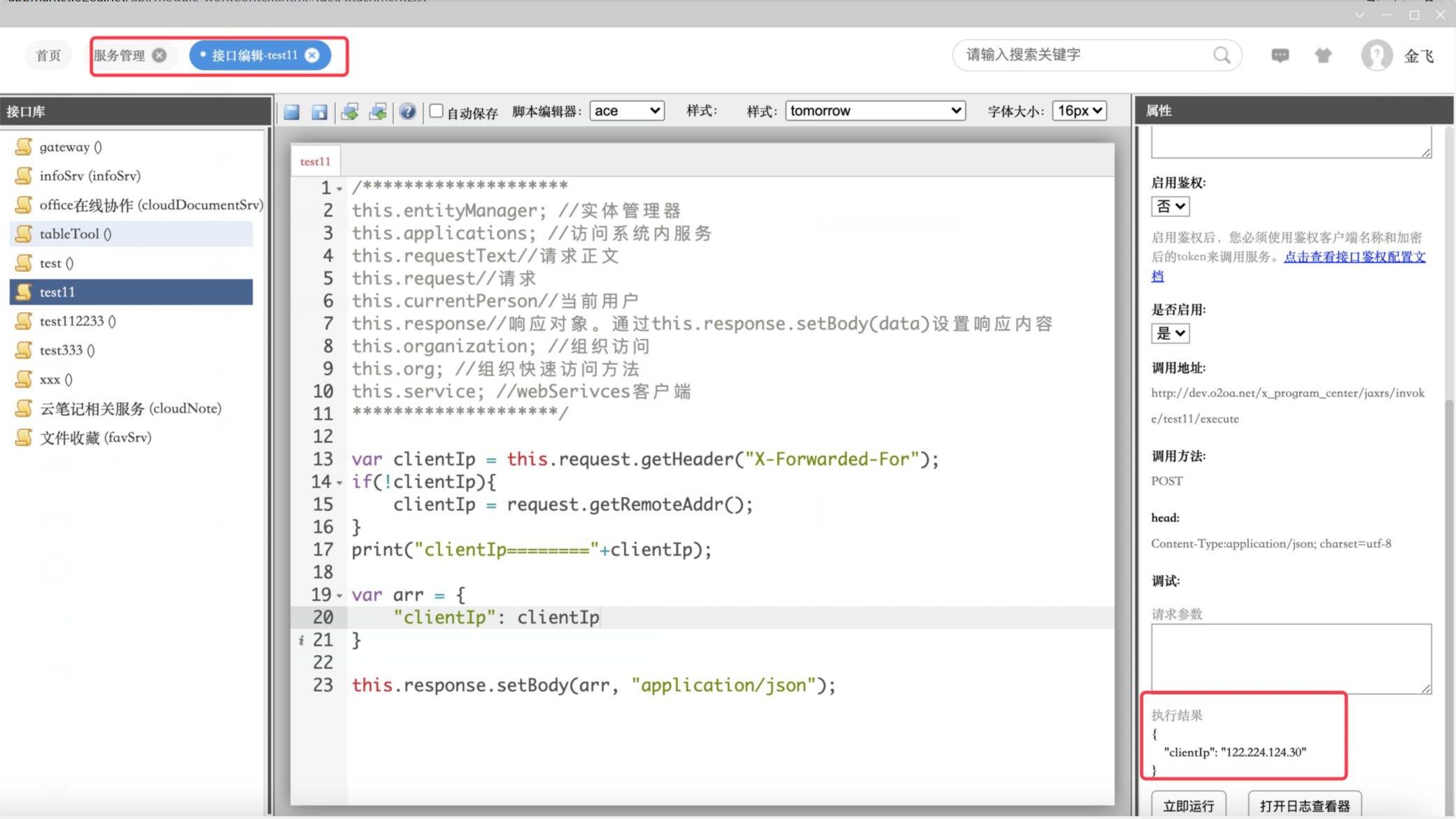The width and height of the screenshot is (1456, 819).
Task: Open the tomorrow style dropdown
Action: 875,111
